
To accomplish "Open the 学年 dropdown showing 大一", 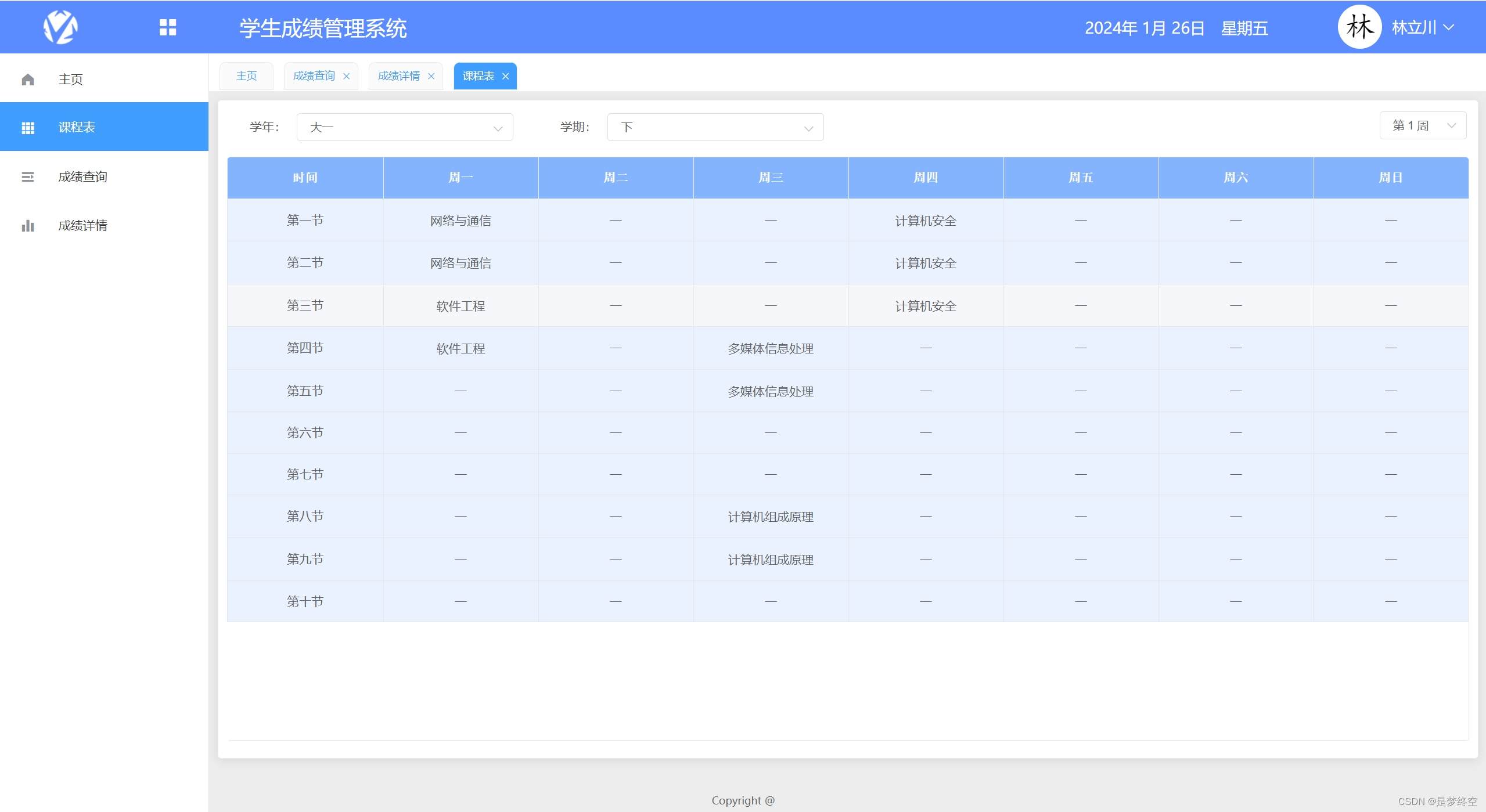I will pyautogui.click(x=405, y=127).
